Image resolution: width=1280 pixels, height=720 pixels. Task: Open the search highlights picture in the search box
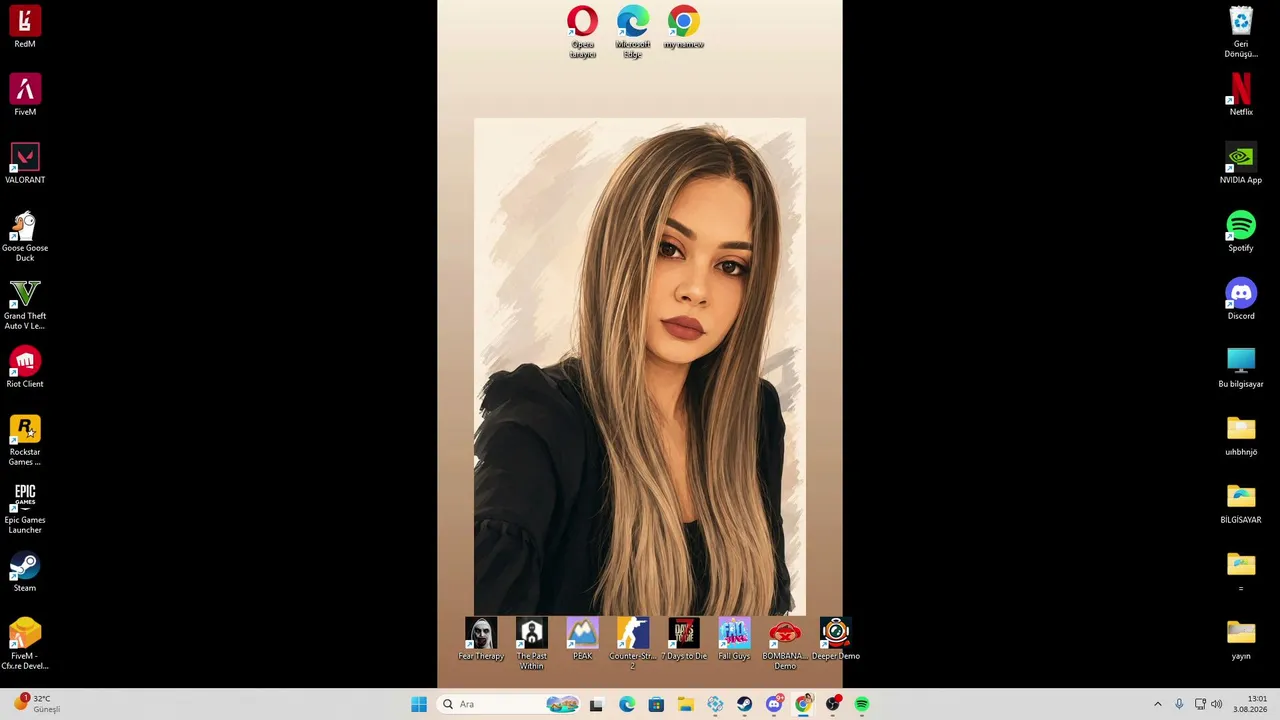[x=562, y=704]
